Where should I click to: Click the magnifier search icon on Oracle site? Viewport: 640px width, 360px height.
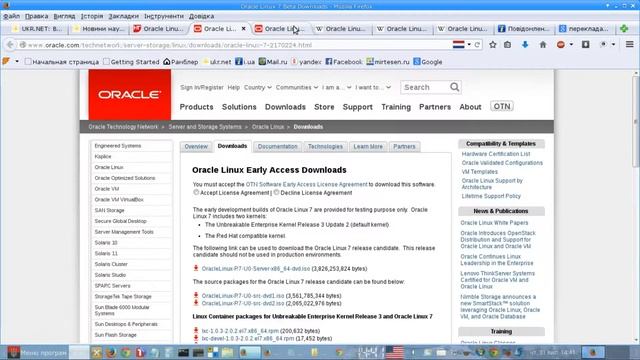pos(454,87)
